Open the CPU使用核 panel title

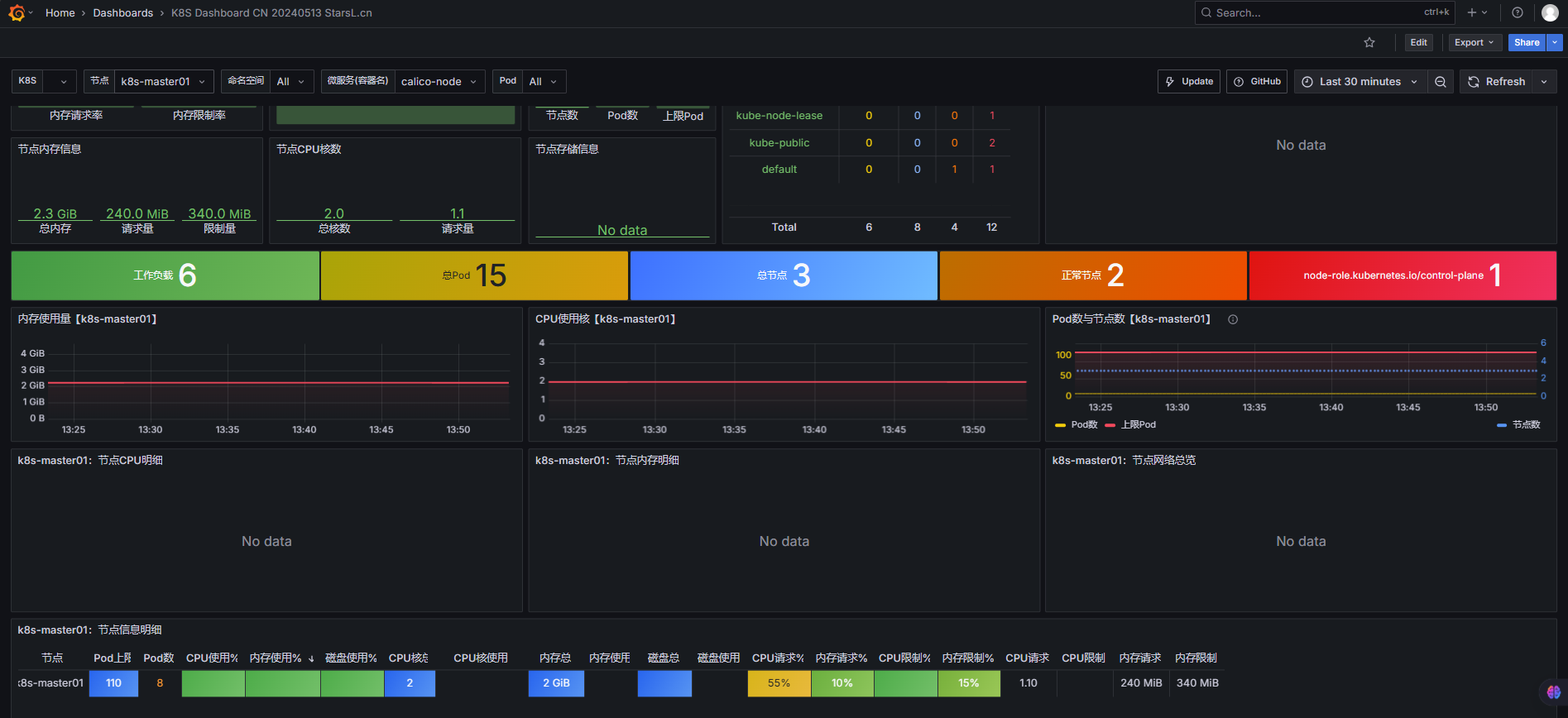(605, 318)
